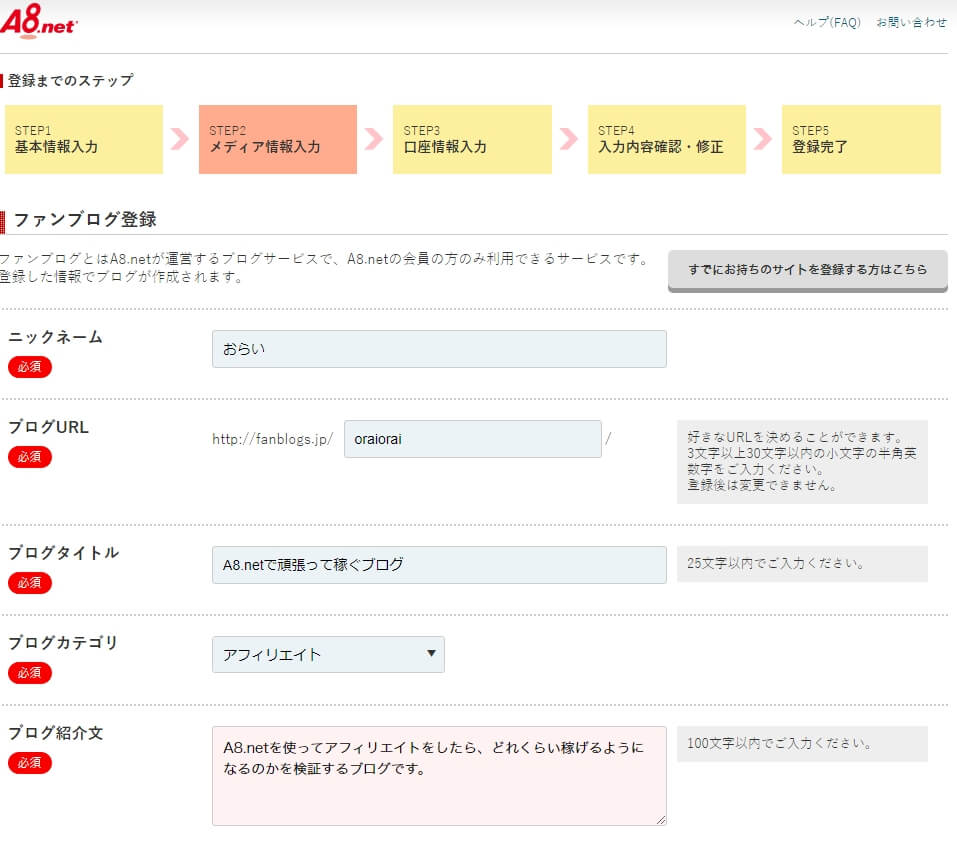Click the 好きなURLを決めることができます hint box
Viewport: 957px width, 847px height.
(802, 461)
